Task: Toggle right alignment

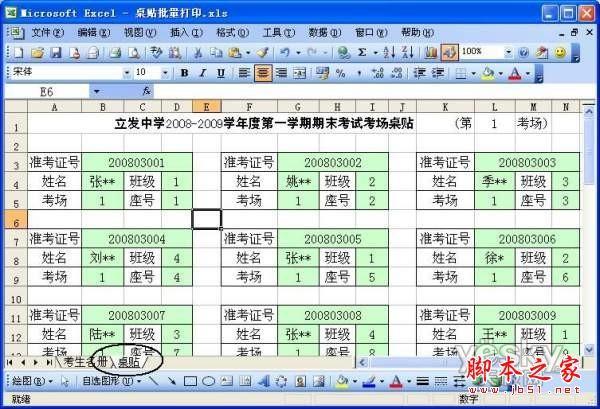Action: pos(281,73)
